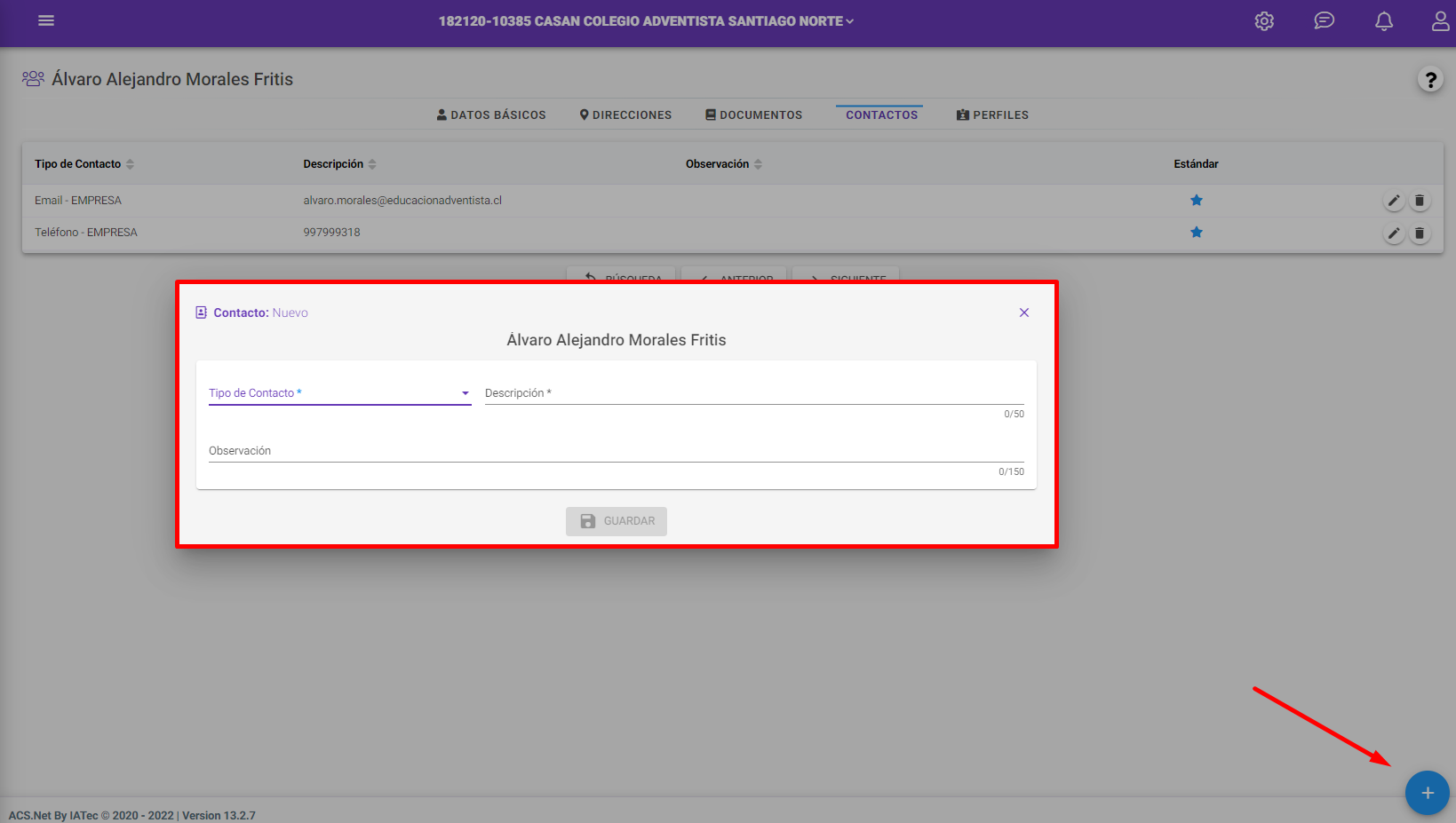Viewport: 1456px width, 823px height.
Task: Edit the Email - EMPRESA contact
Action: (1394, 201)
